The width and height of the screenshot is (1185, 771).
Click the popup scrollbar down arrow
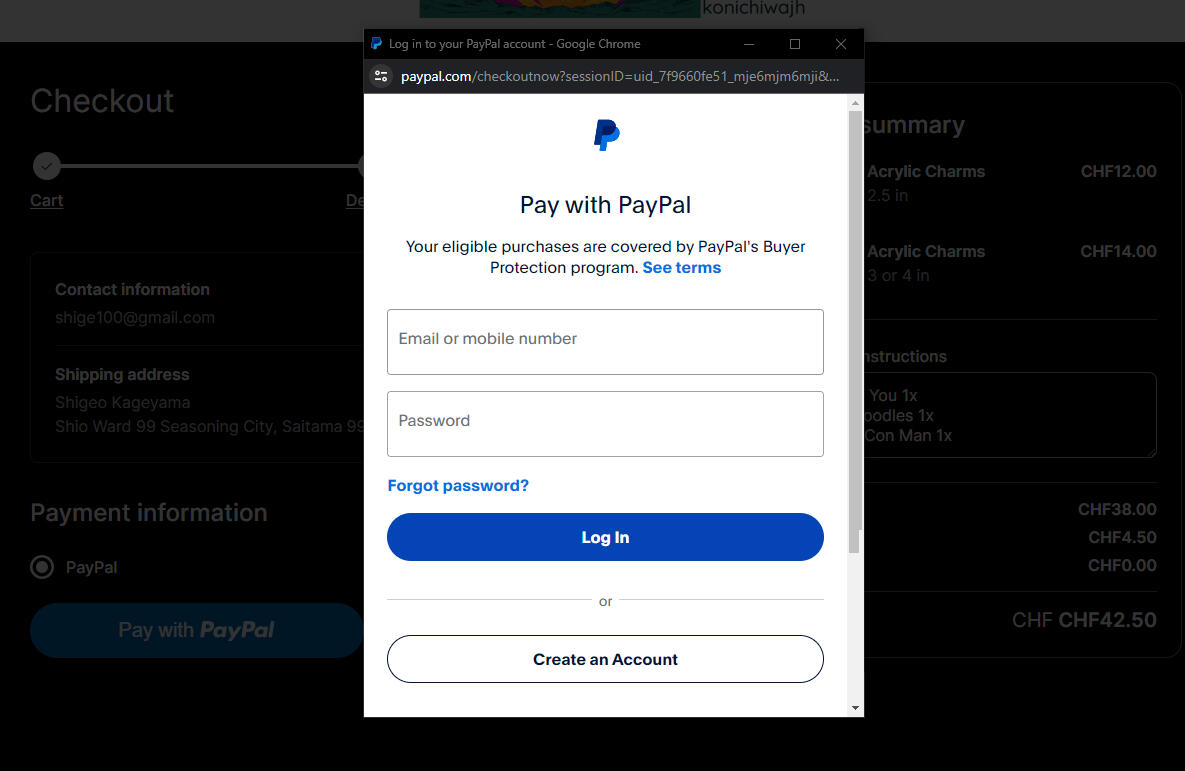855,707
